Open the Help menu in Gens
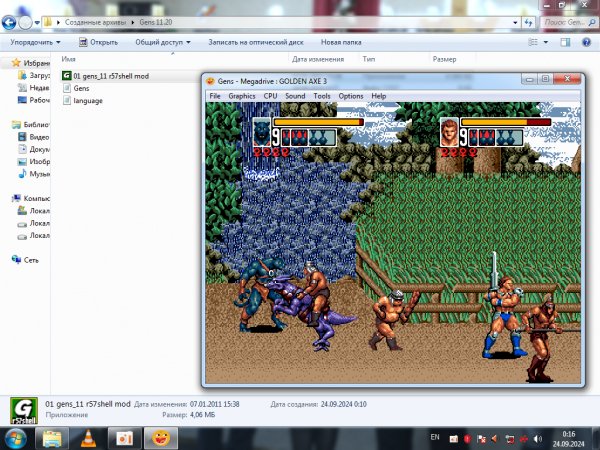Screen dimensions: 600x450 (378, 96)
